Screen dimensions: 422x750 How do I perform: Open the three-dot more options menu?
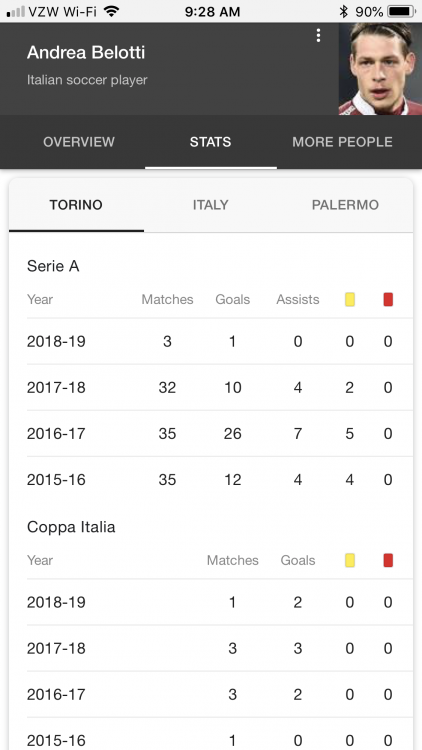[318, 36]
